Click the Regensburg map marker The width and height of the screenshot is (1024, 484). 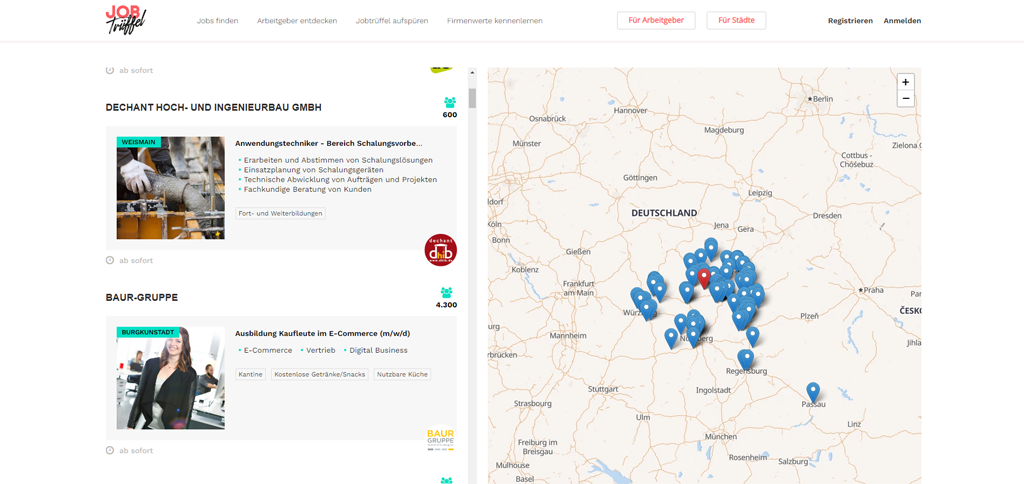pos(746,358)
